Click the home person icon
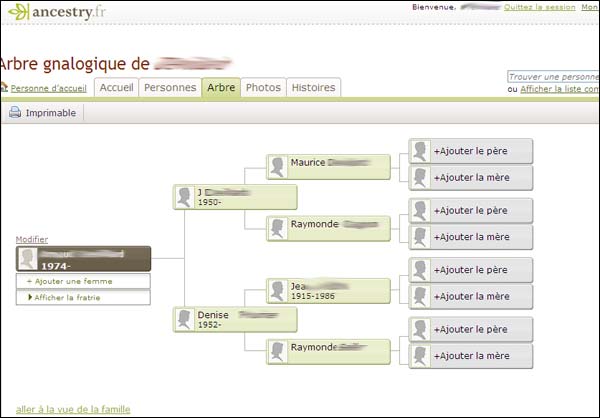Screen dimensions: 600x418 coord(4,88)
